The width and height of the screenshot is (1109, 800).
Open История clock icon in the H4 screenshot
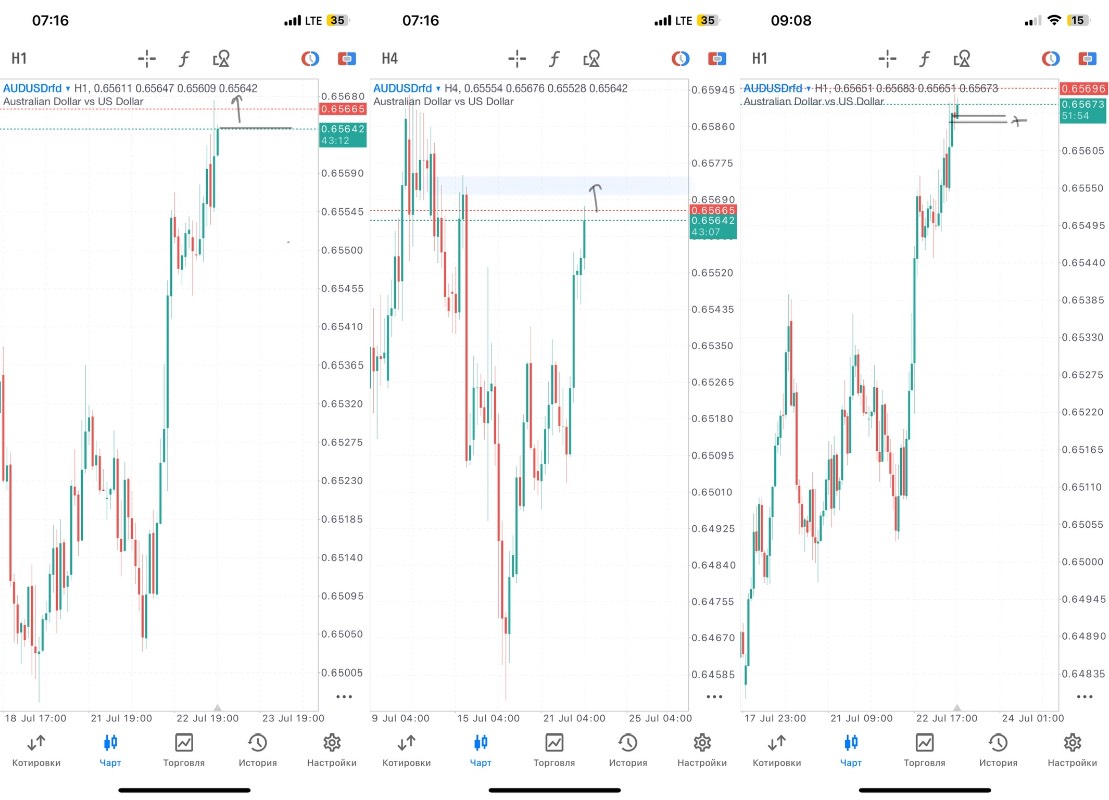click(x=628, y=749)
